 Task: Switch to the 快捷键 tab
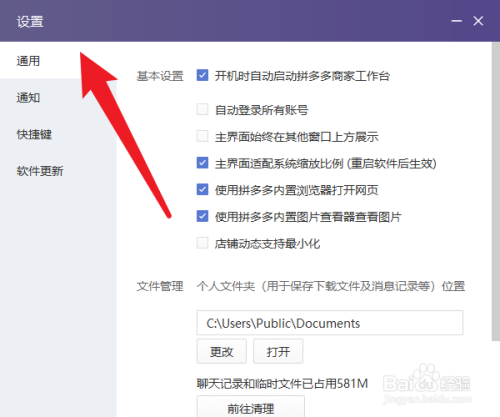click(x=58, y=134)
